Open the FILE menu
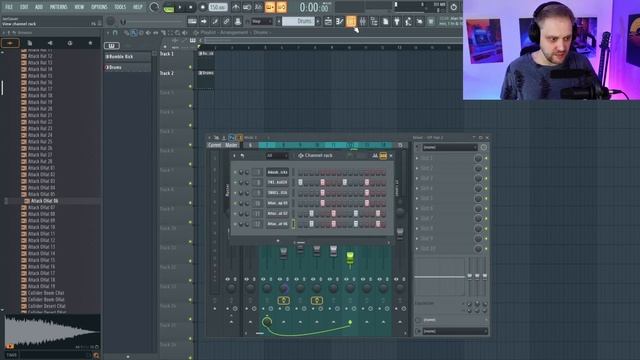Screen dimensions: 640x360 click(x=9, y=7)
